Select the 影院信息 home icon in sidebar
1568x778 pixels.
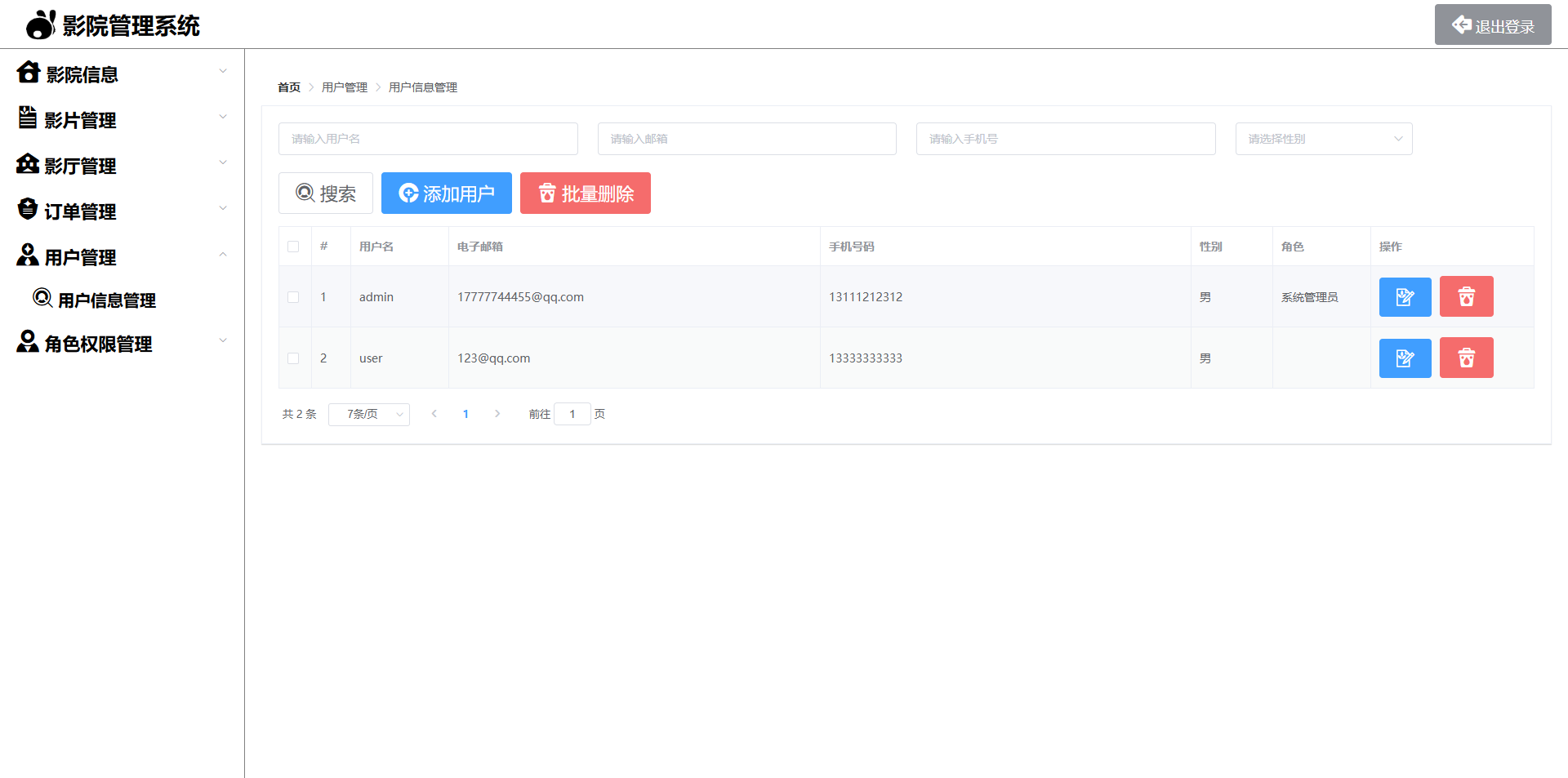[x=29, y=73]
